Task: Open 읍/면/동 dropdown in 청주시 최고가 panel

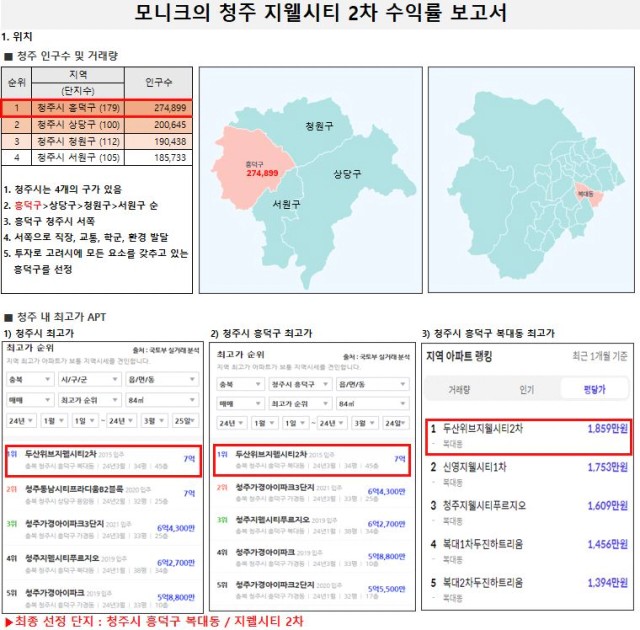Action: tap(162, 379)
